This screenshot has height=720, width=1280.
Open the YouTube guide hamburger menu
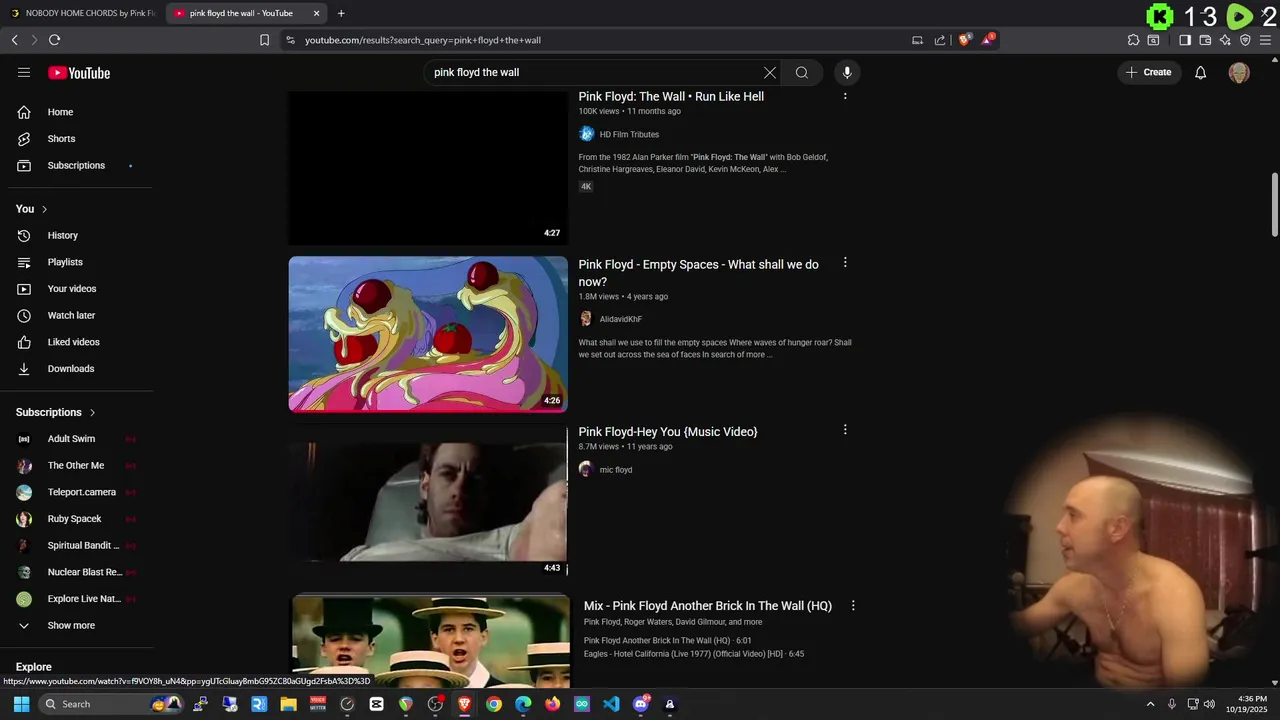(24, 72)
